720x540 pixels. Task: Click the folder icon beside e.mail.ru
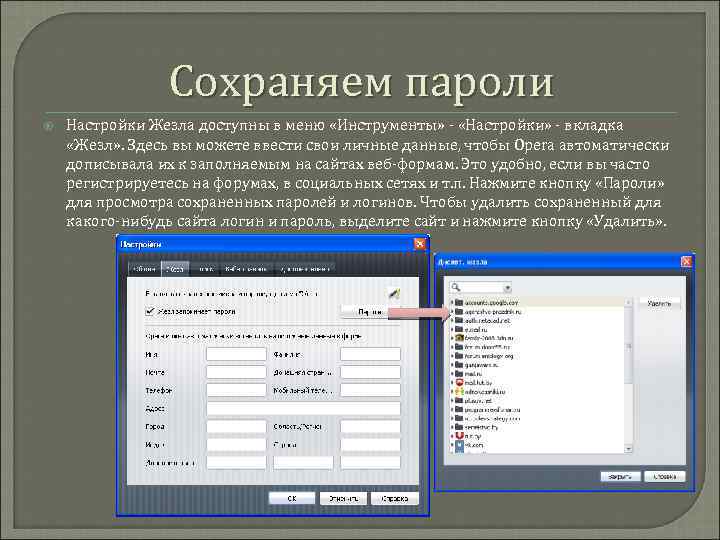[x=459, y=329]
